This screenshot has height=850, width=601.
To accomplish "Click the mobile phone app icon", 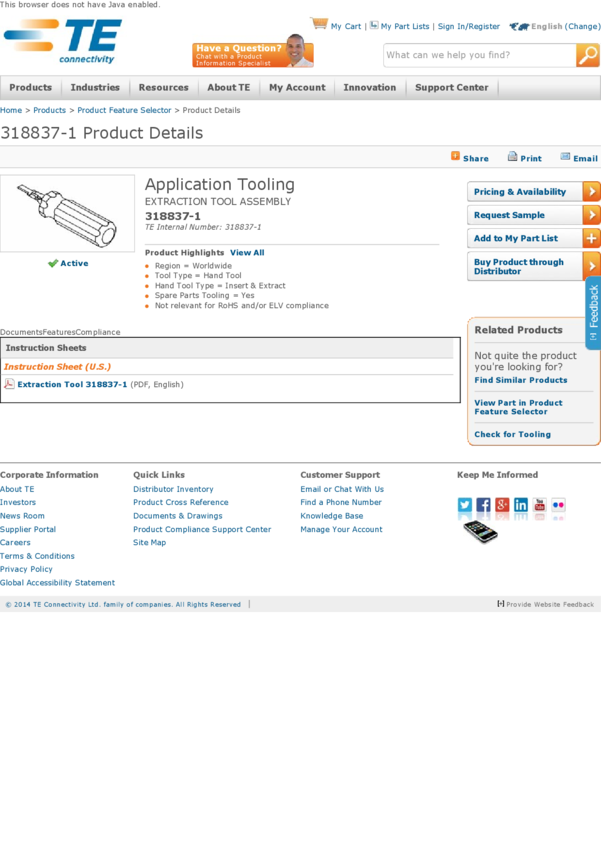I will click(x=480, y=531).
